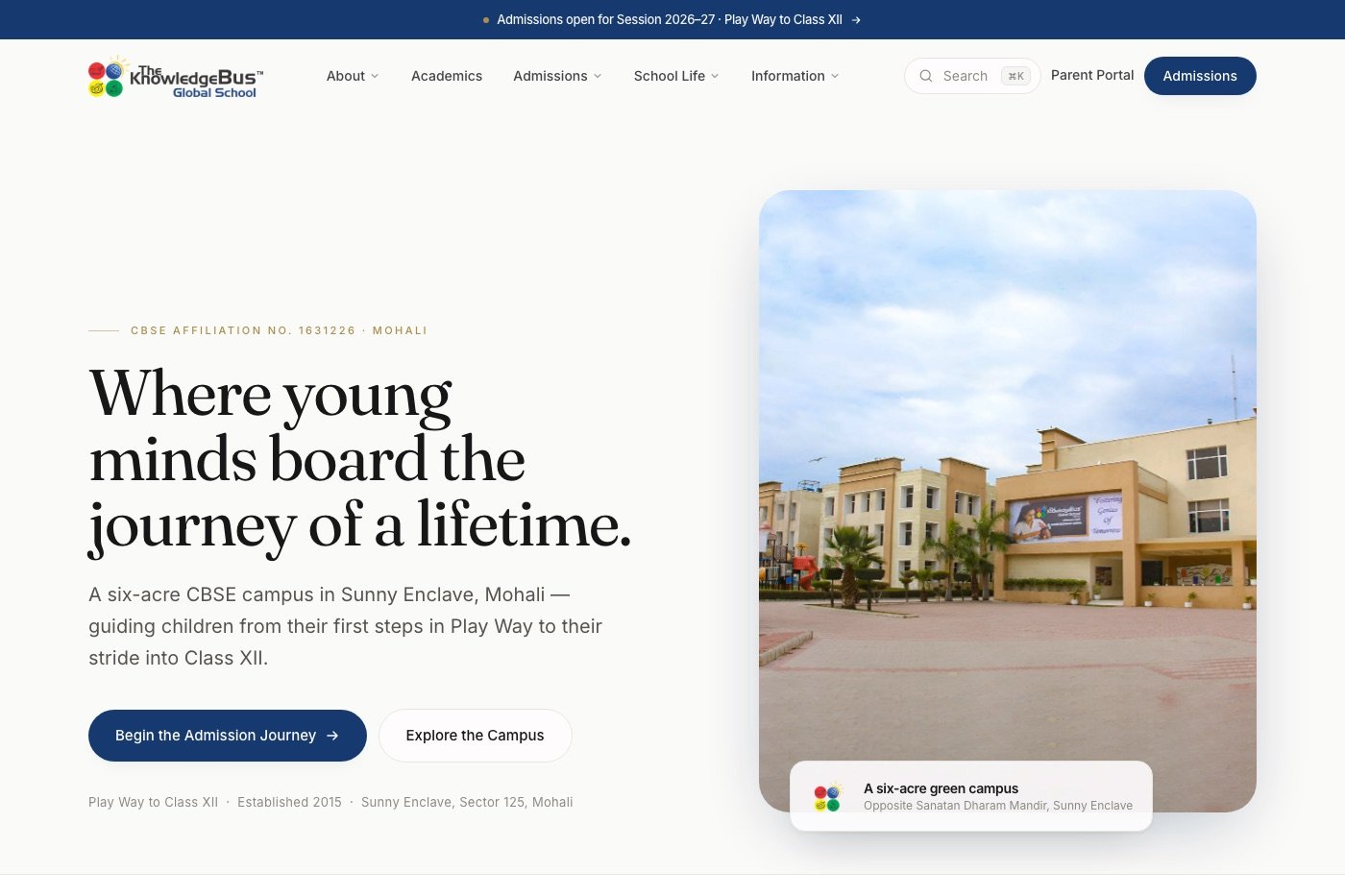Click the ⌘K shortcut badge in search

point(1015,76)
